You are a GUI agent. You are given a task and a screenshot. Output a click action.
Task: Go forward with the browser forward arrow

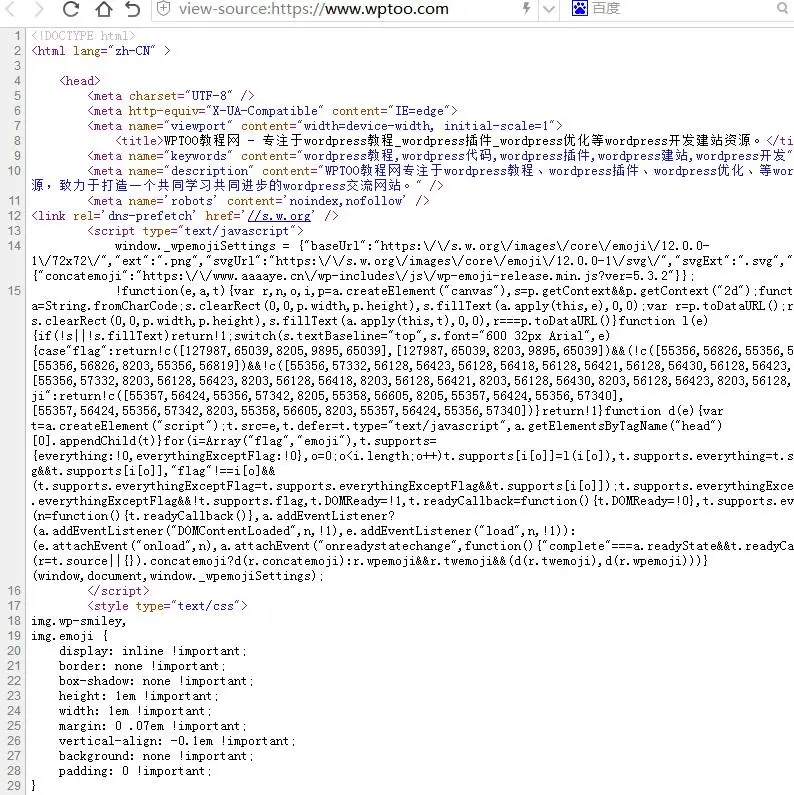[39, 9]
